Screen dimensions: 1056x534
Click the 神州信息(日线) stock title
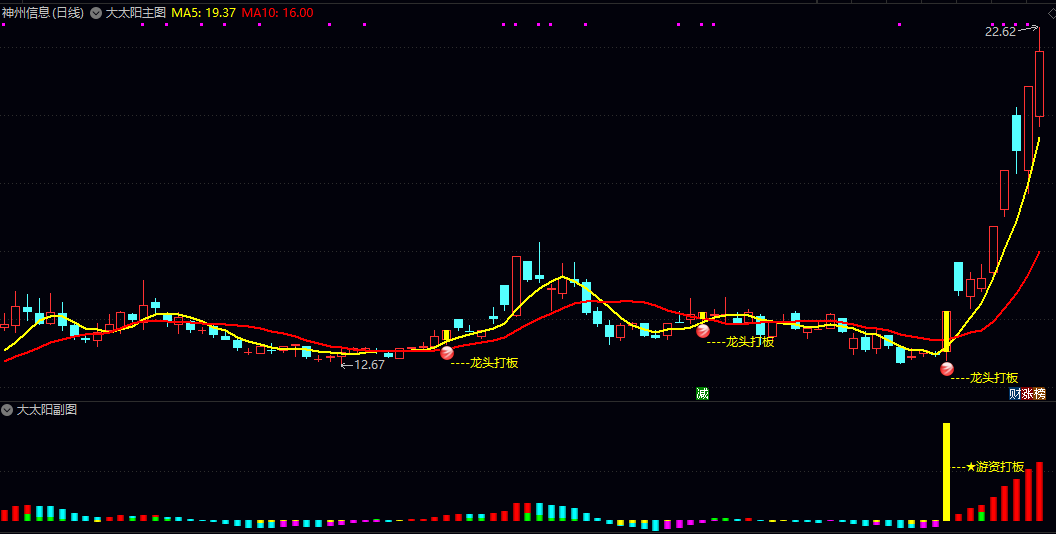click(43, 13)
